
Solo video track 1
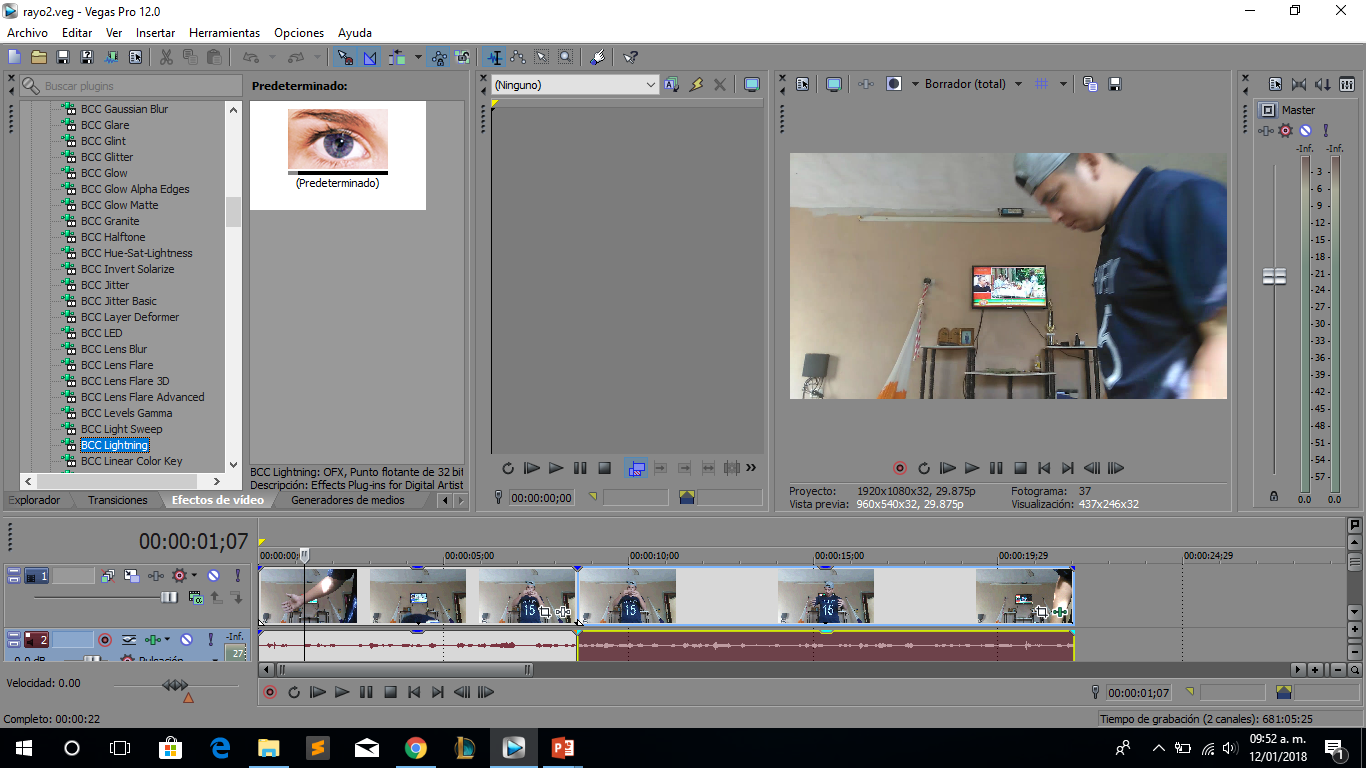237,576
